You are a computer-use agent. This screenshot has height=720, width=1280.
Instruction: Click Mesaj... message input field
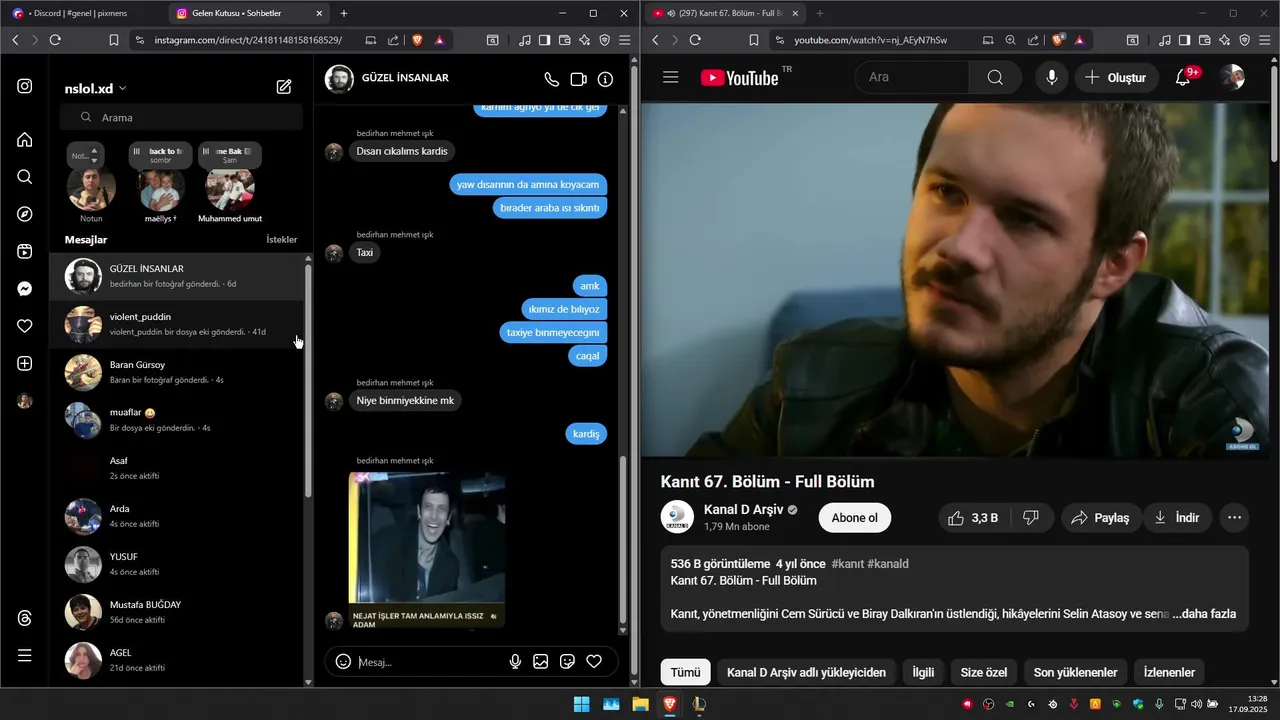[430, 662]
